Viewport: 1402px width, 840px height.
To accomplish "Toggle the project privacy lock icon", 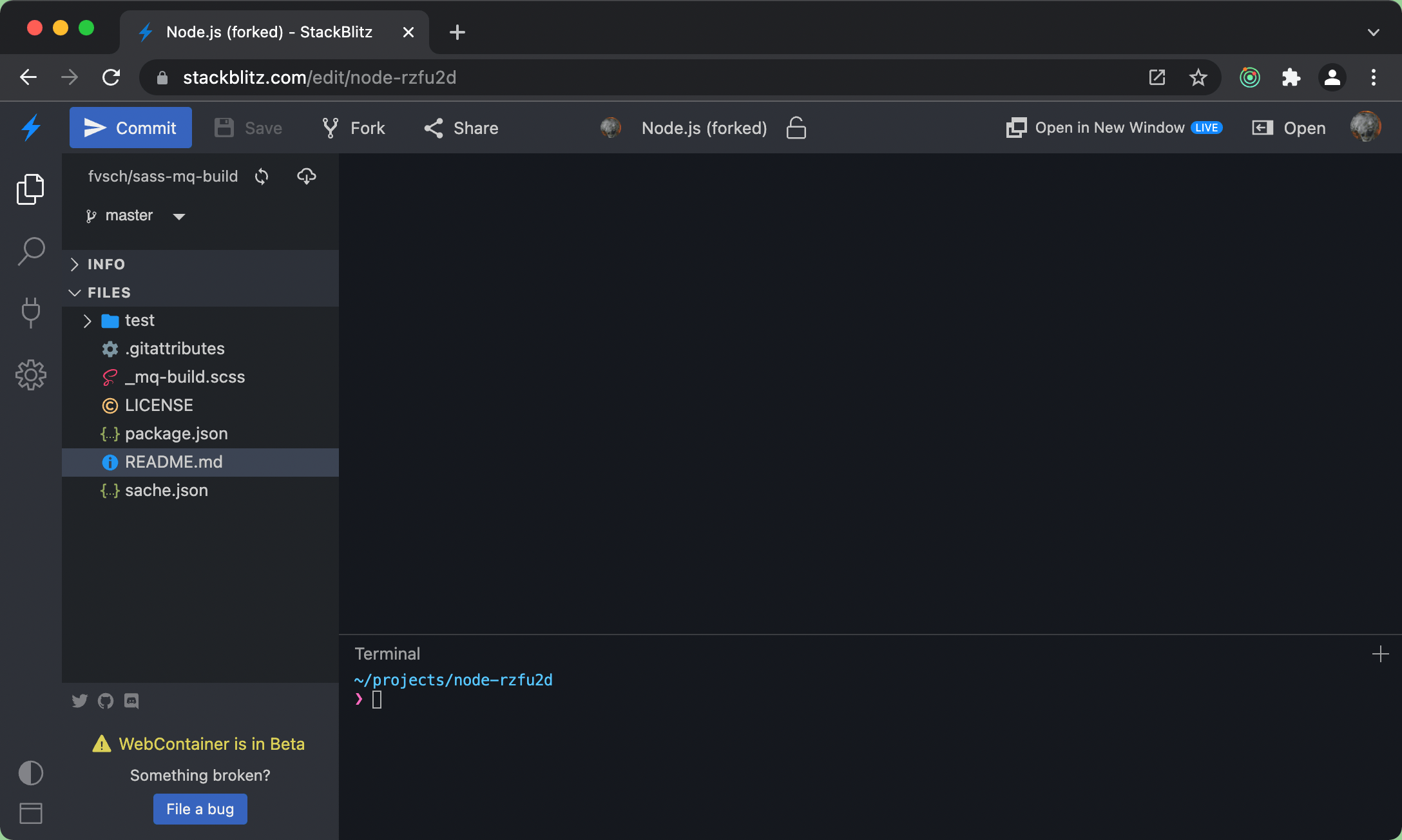I will pos(796,128).
